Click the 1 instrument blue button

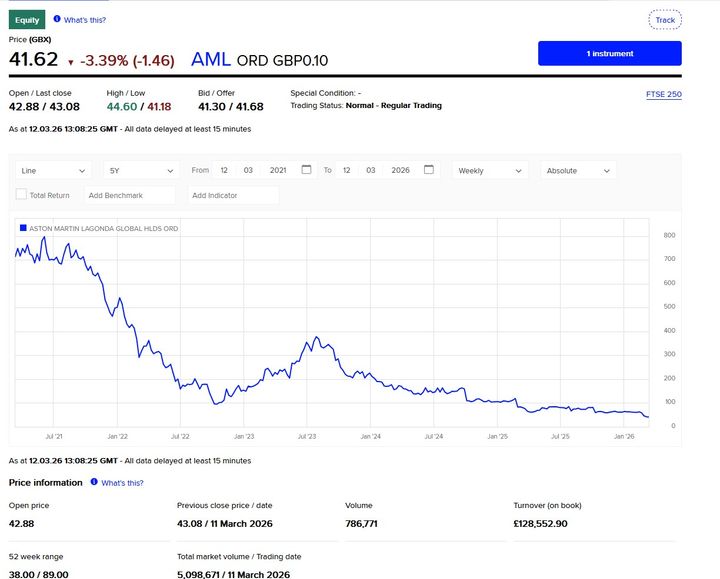point(609,53)
